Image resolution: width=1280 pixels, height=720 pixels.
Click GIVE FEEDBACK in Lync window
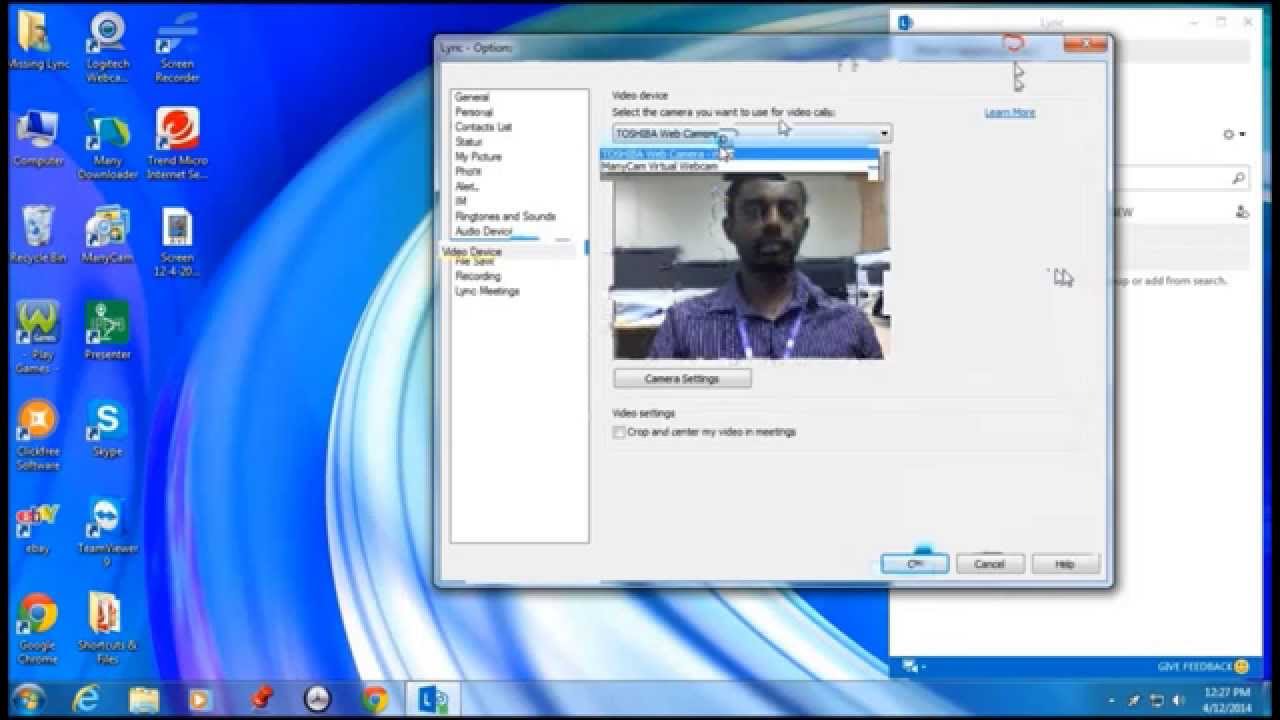(1204, 666)
